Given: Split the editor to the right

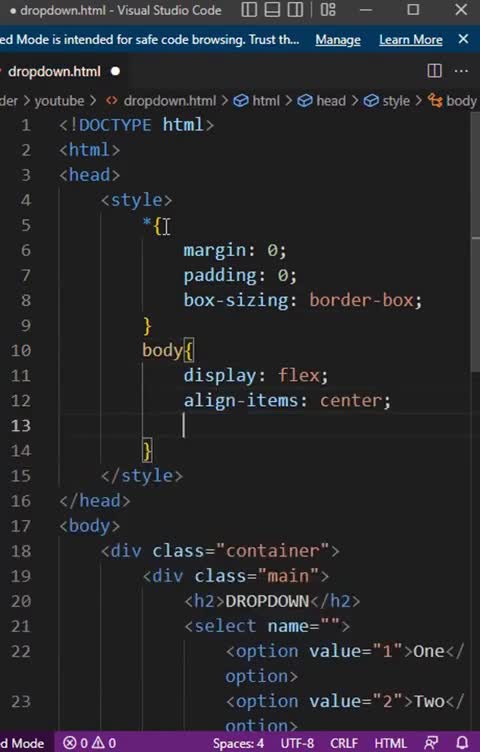Looking at the screenshot, I should click(434, 71).
